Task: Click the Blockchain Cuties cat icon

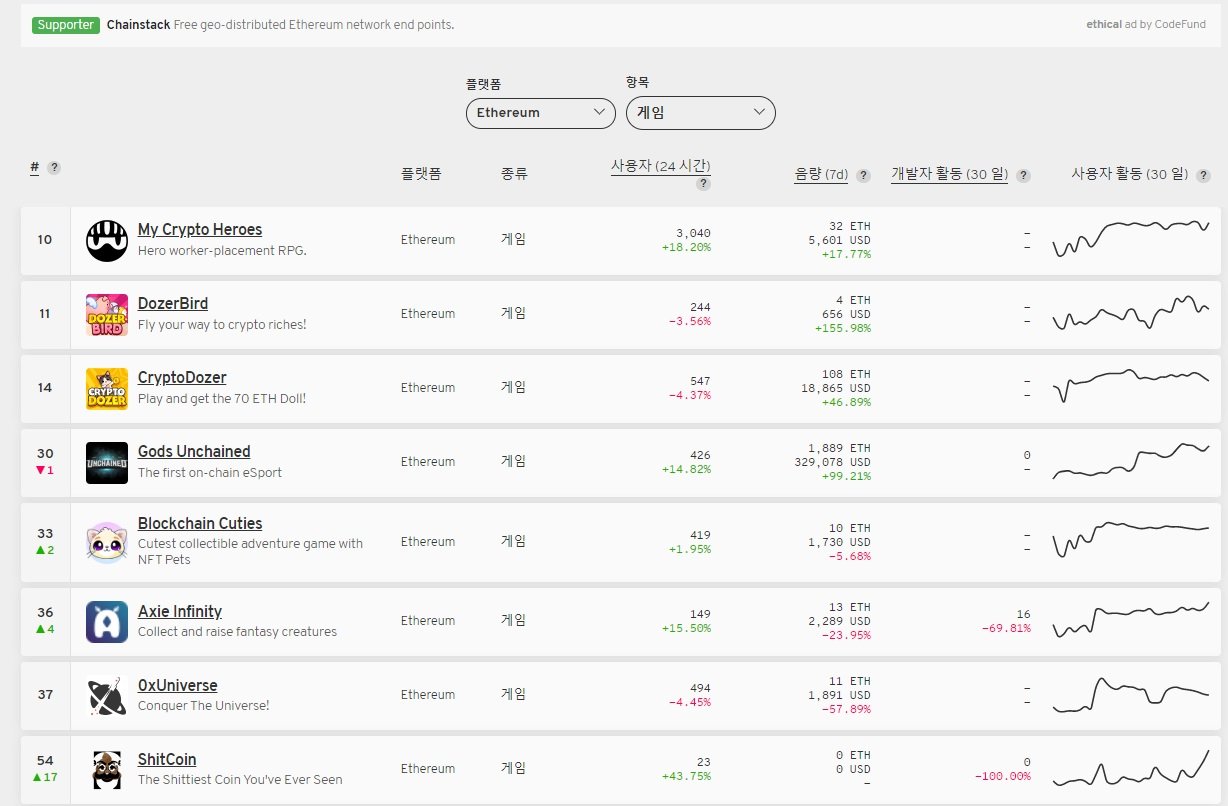Action: (107, 543)
